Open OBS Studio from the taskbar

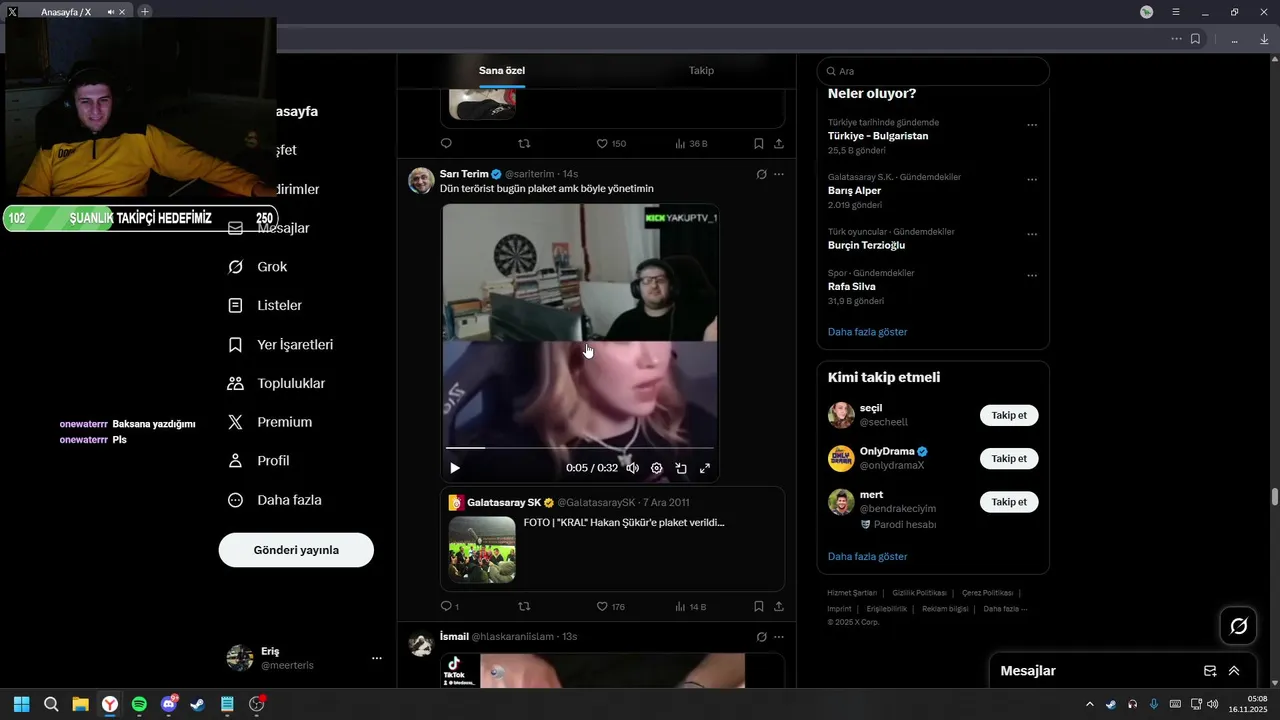point(257,705)
